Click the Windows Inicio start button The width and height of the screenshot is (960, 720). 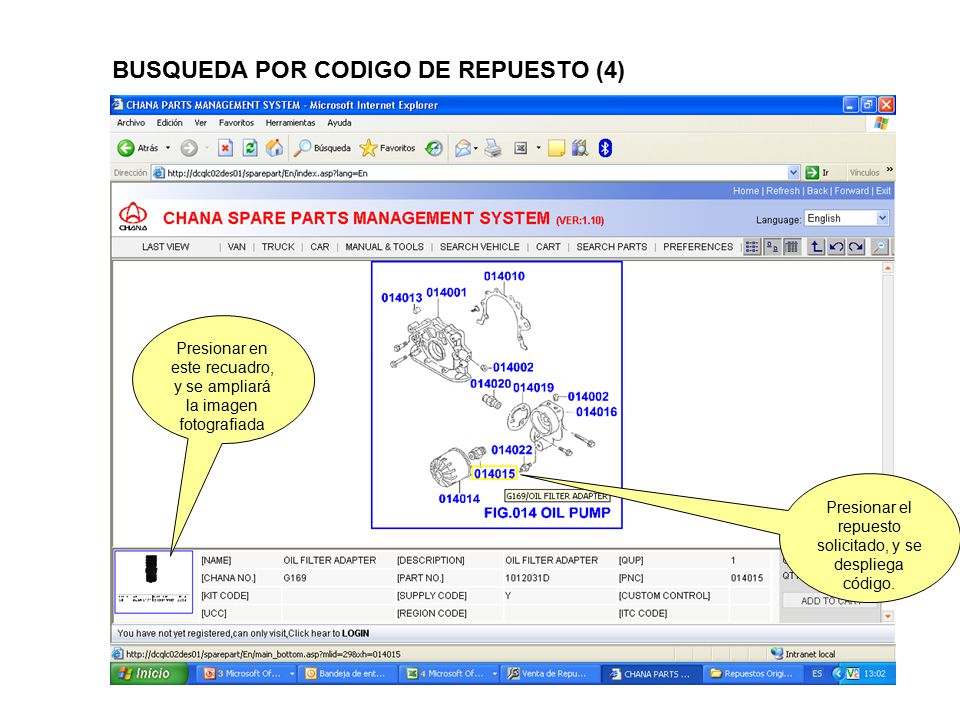148,673
